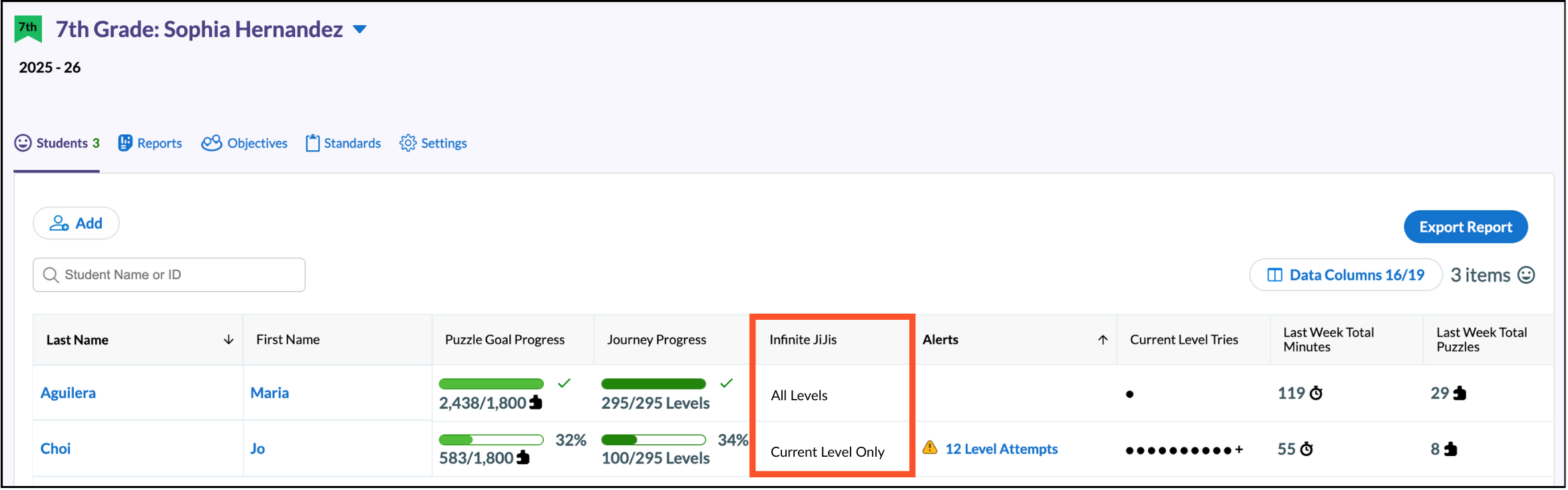Click the Export Report button

click(x=1465, y=227)
